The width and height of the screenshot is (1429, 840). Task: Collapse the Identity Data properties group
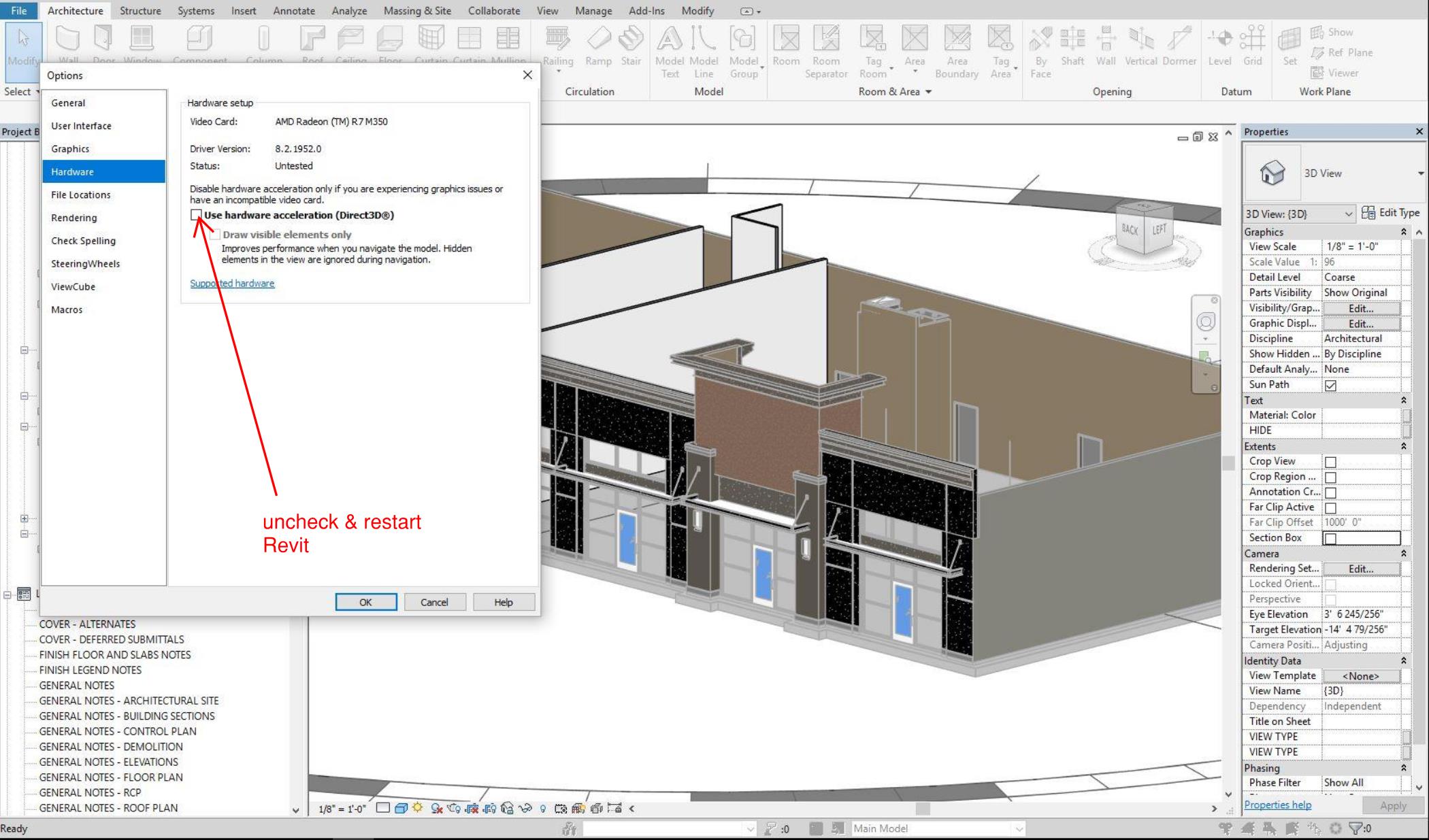pyautogui.click(x=1403, y=660)
